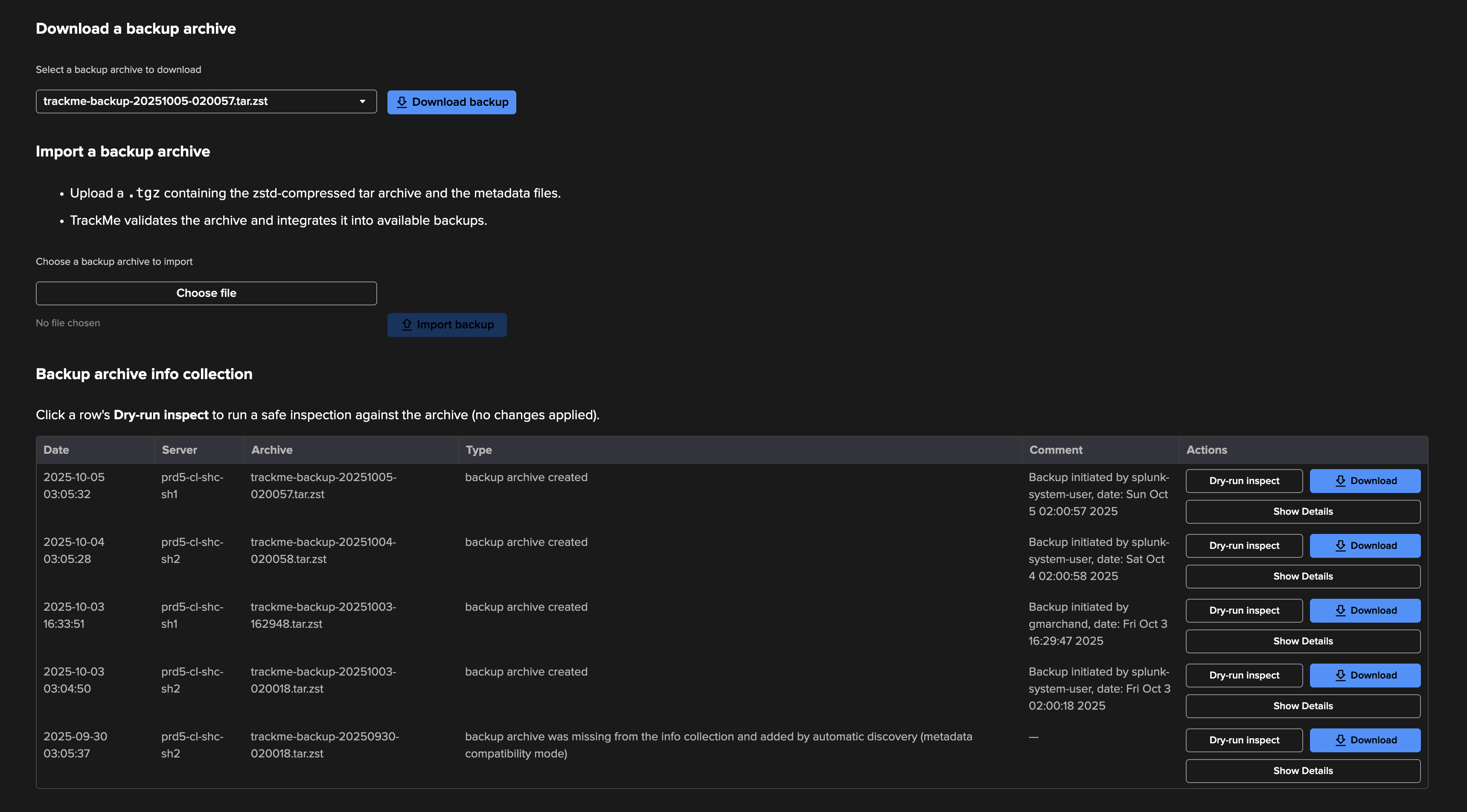Open the backup archive selection dropdown
Screen dimensions: 1467x812
click(x=206, y=101)
